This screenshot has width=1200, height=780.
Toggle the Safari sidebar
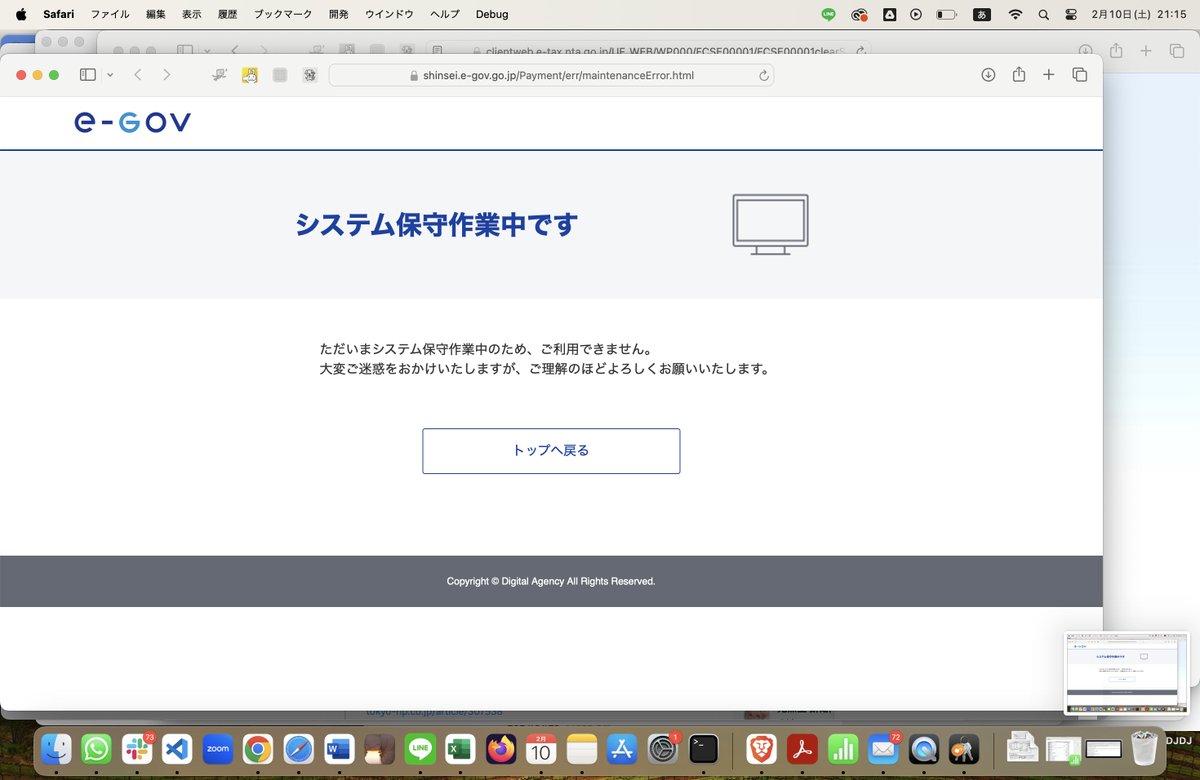(88, 75)
